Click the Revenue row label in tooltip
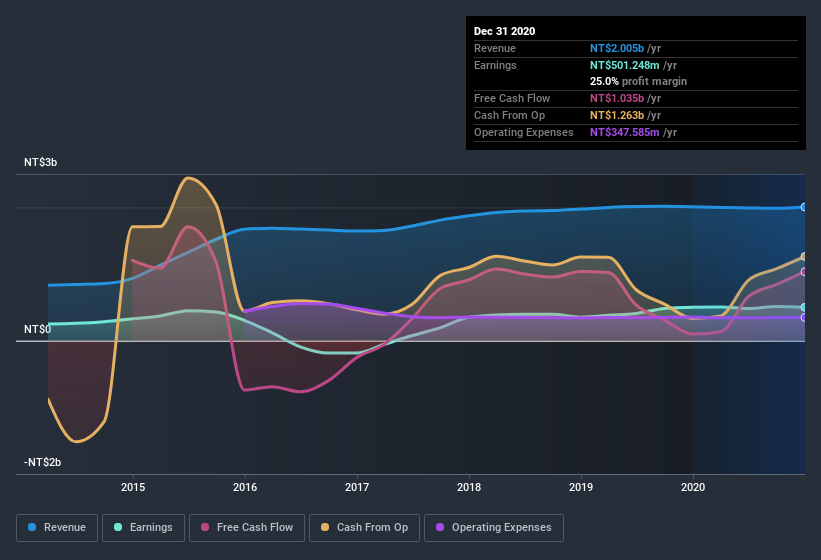This screenshot has height=560, width=821. pos(495,48)
